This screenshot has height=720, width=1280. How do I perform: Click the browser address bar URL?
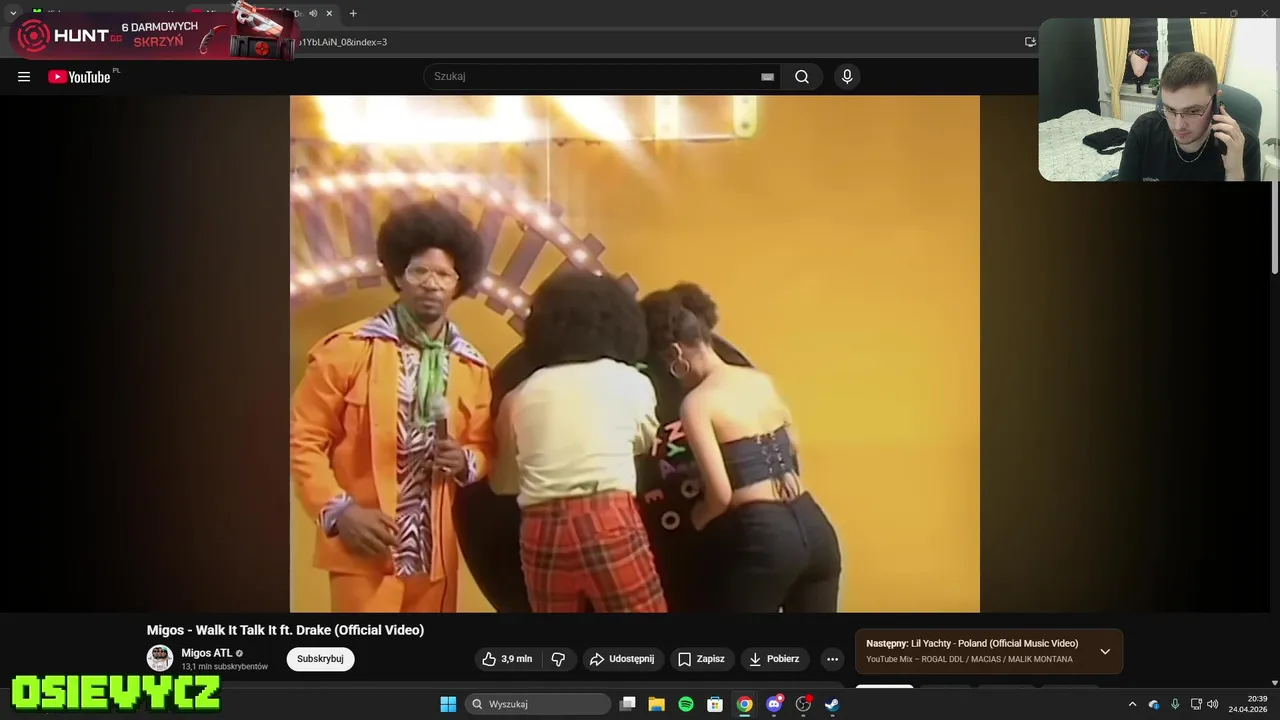pyautogui.click(x=343, y=42)
